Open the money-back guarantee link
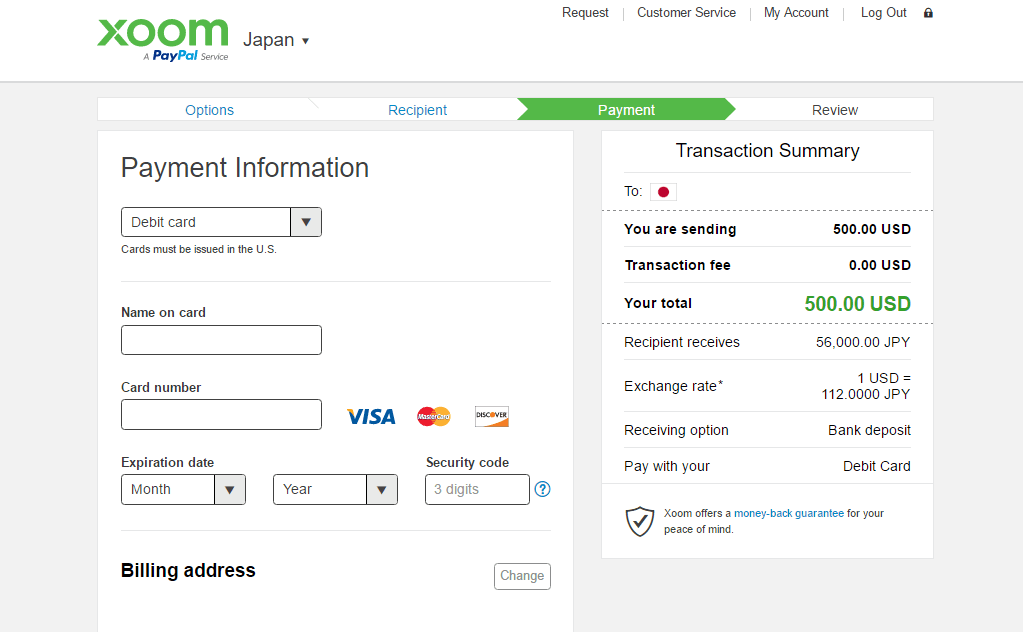The height and width of the screenshot is (632, 1023). (789, 513)
